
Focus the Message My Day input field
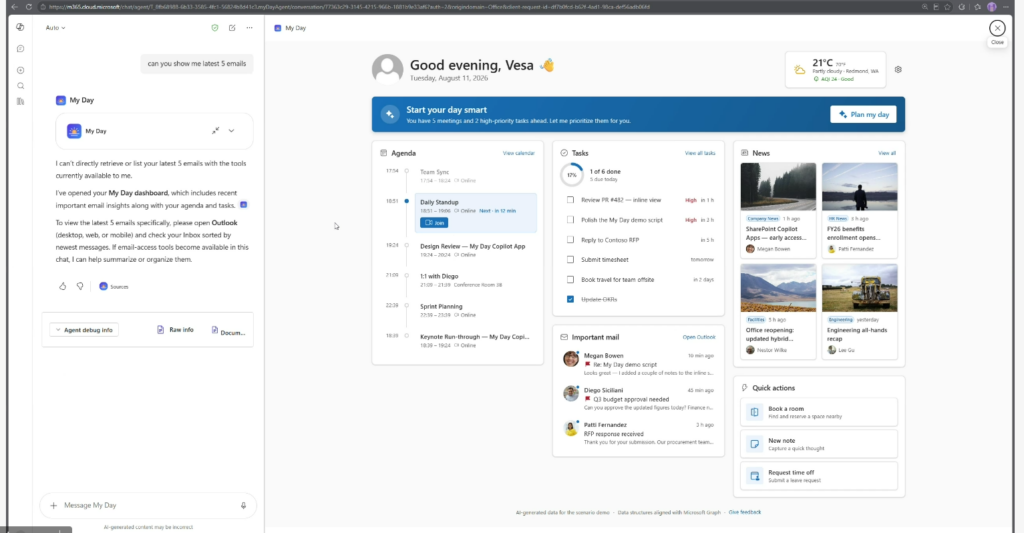coord(148,505)
